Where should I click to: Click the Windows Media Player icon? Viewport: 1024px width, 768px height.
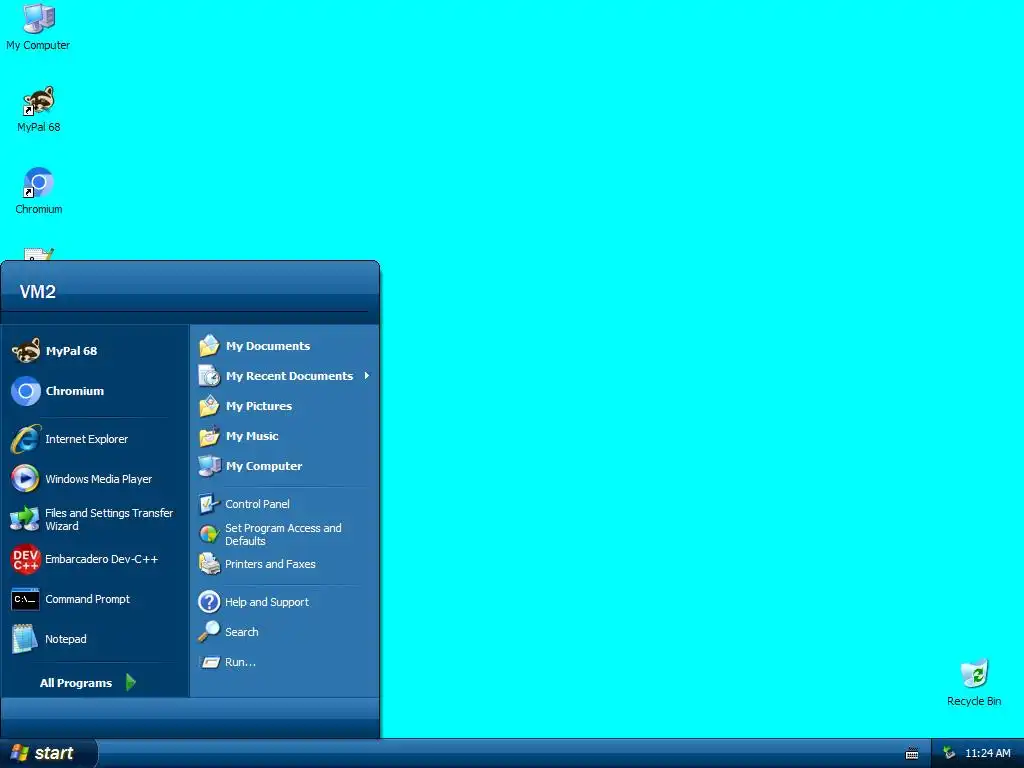(25, 479)
